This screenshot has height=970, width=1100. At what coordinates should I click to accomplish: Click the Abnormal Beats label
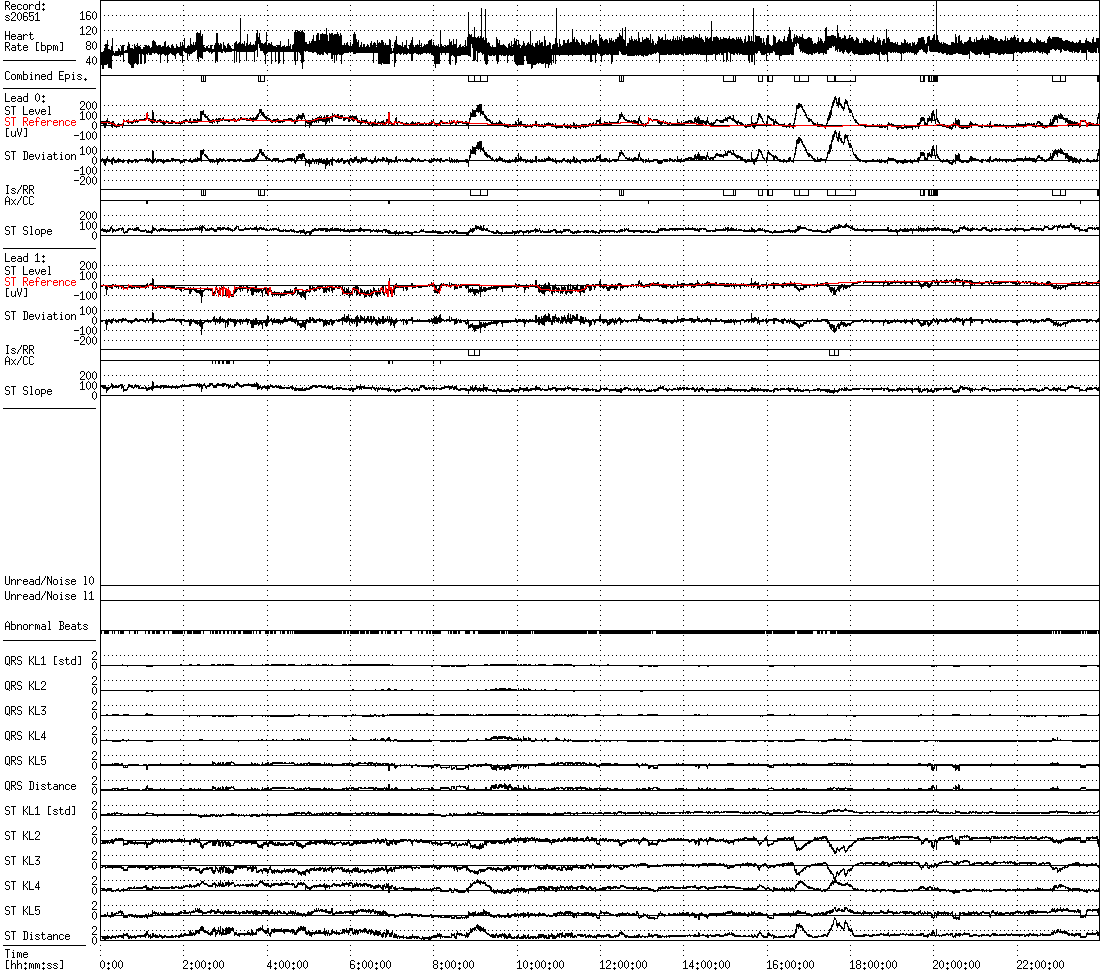point(46,626)
